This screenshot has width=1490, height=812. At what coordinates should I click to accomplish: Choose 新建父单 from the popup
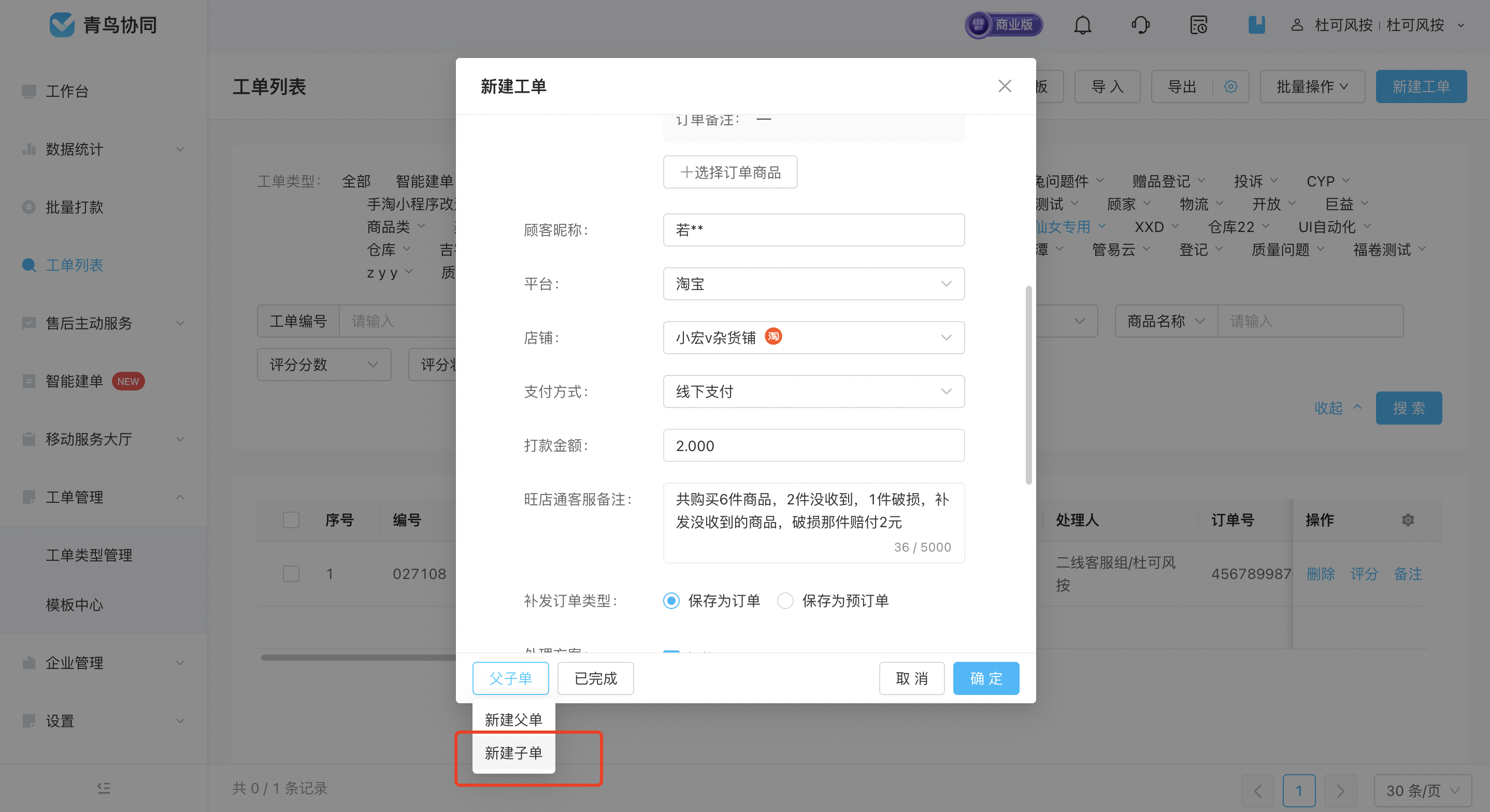coord(513,719)
